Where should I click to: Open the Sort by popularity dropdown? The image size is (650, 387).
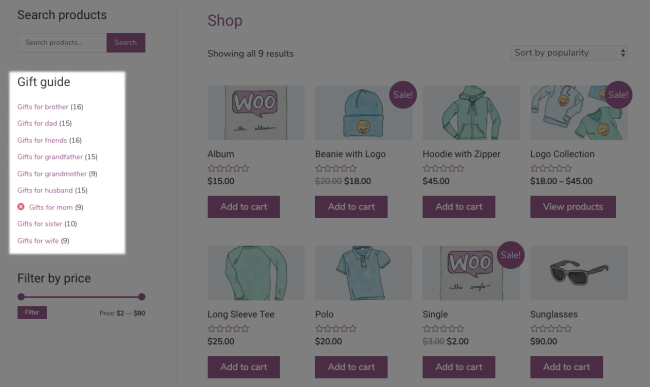click(569, 53)
